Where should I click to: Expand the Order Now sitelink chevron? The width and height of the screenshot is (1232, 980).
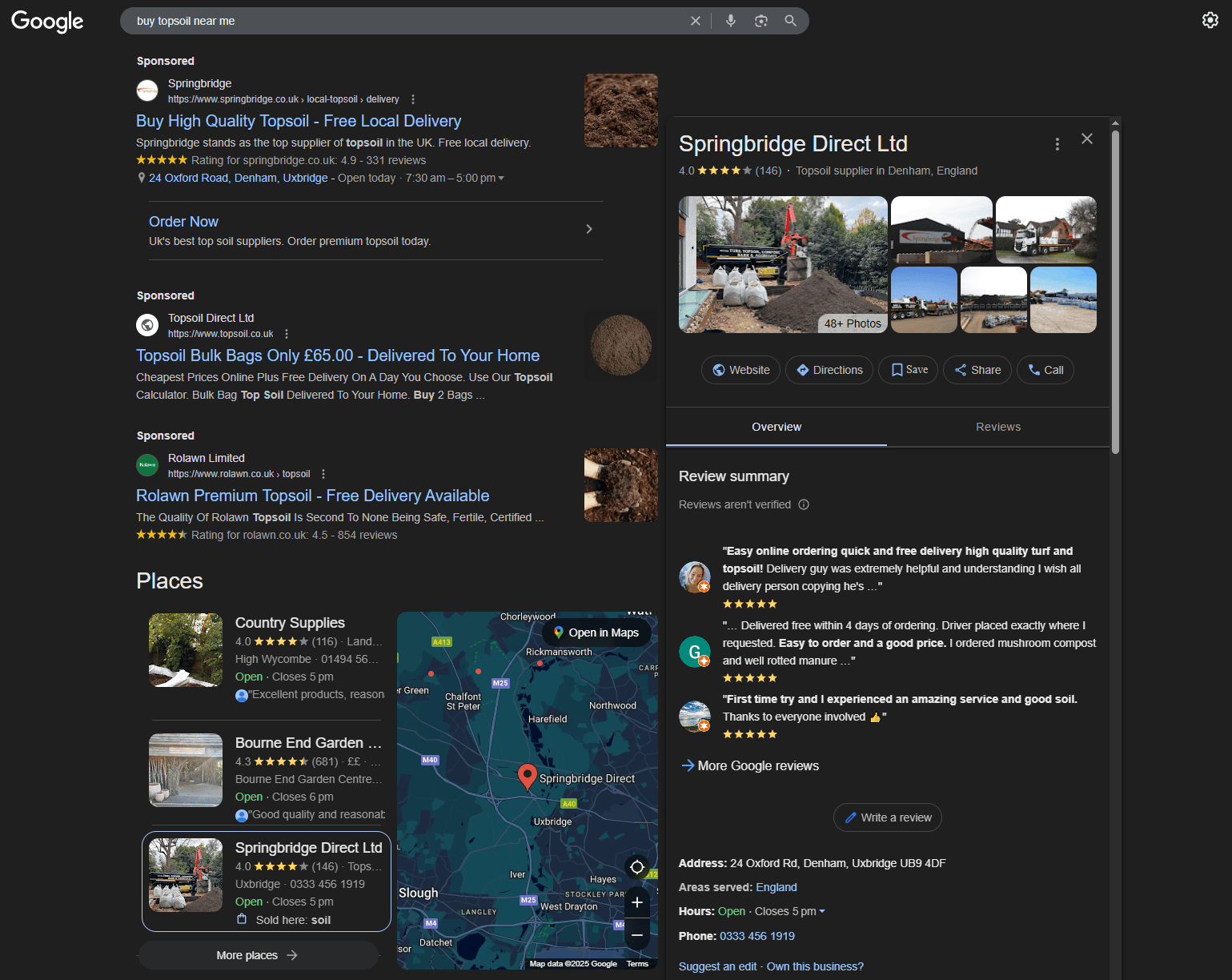pos(589,229)
